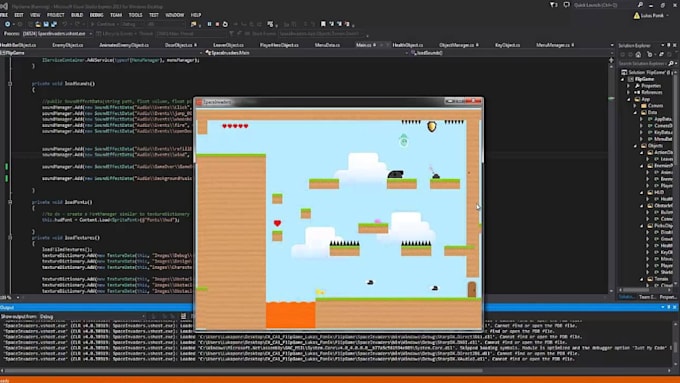
Task: Open the FILE menu
Action: 3,15
